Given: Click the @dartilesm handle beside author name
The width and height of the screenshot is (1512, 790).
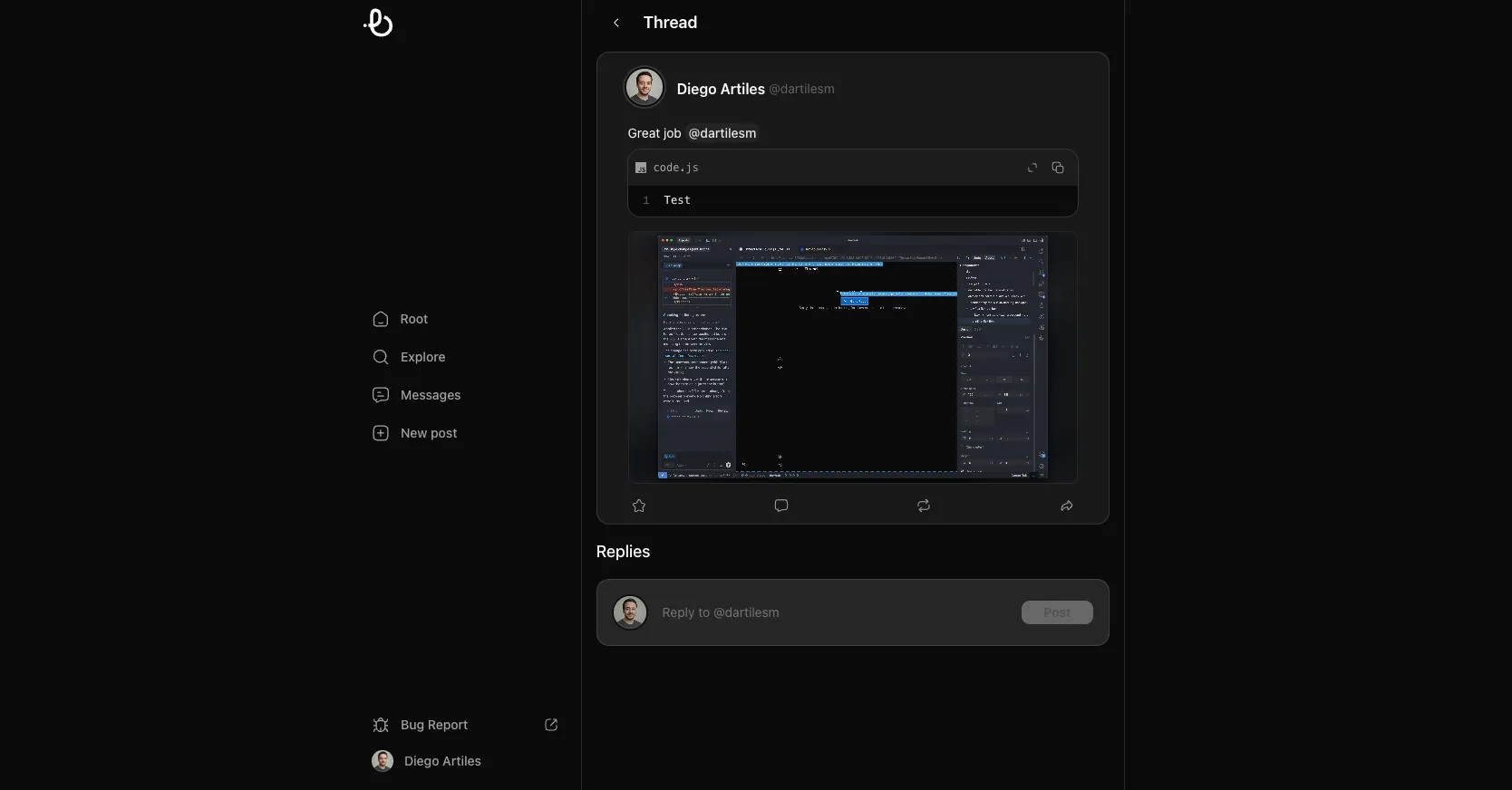Looking at the screenshot, I should click(x=802, y=89).
